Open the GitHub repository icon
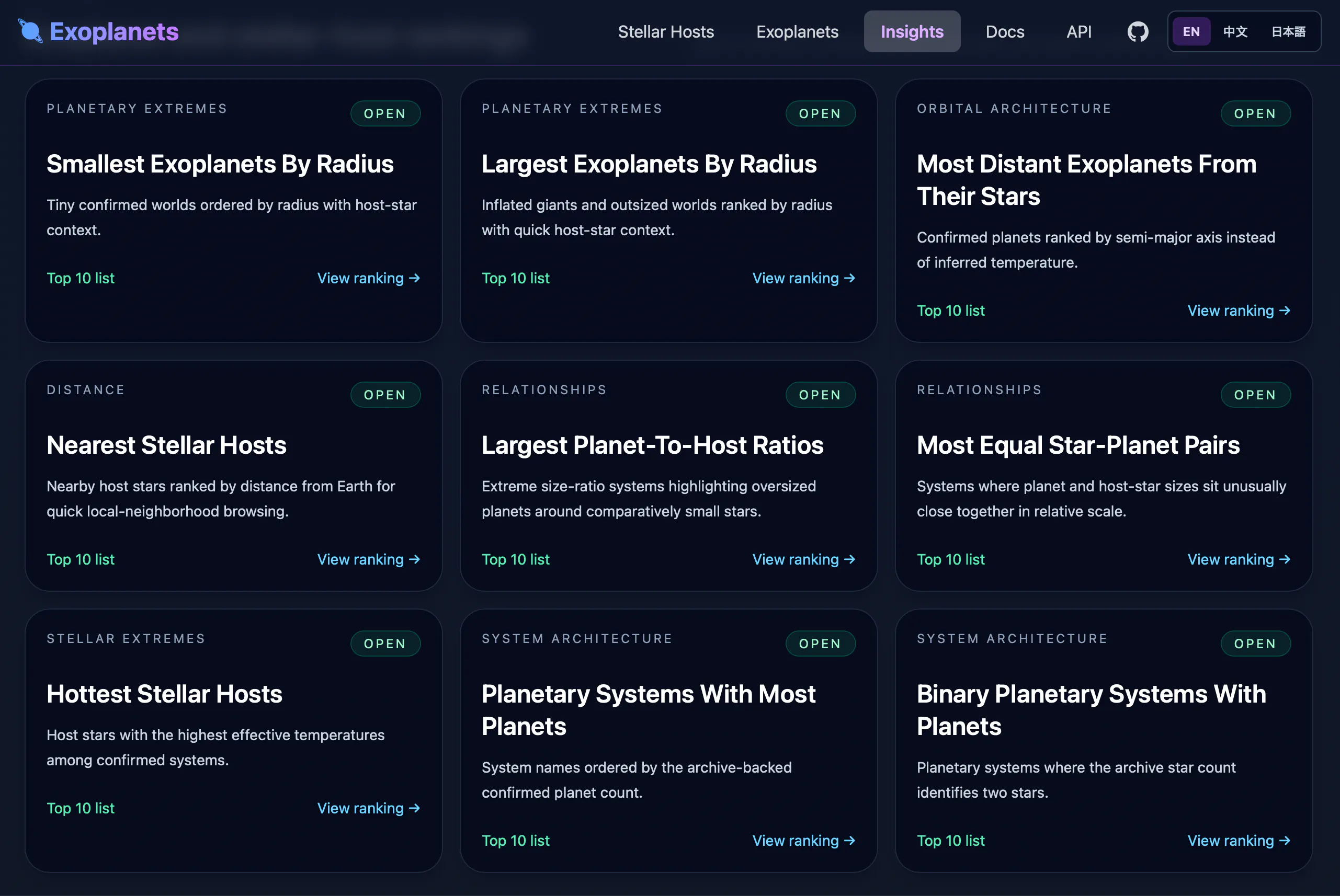Image resolution: width=1340 pixels, height=896 pixels. pos(1138,31)
